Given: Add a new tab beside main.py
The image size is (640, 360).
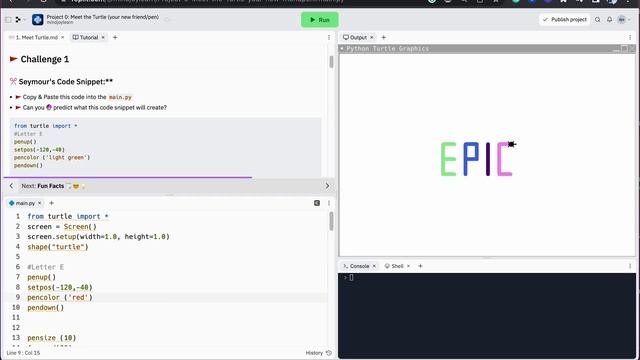Looking at the screenshot, I should point(51,203).
